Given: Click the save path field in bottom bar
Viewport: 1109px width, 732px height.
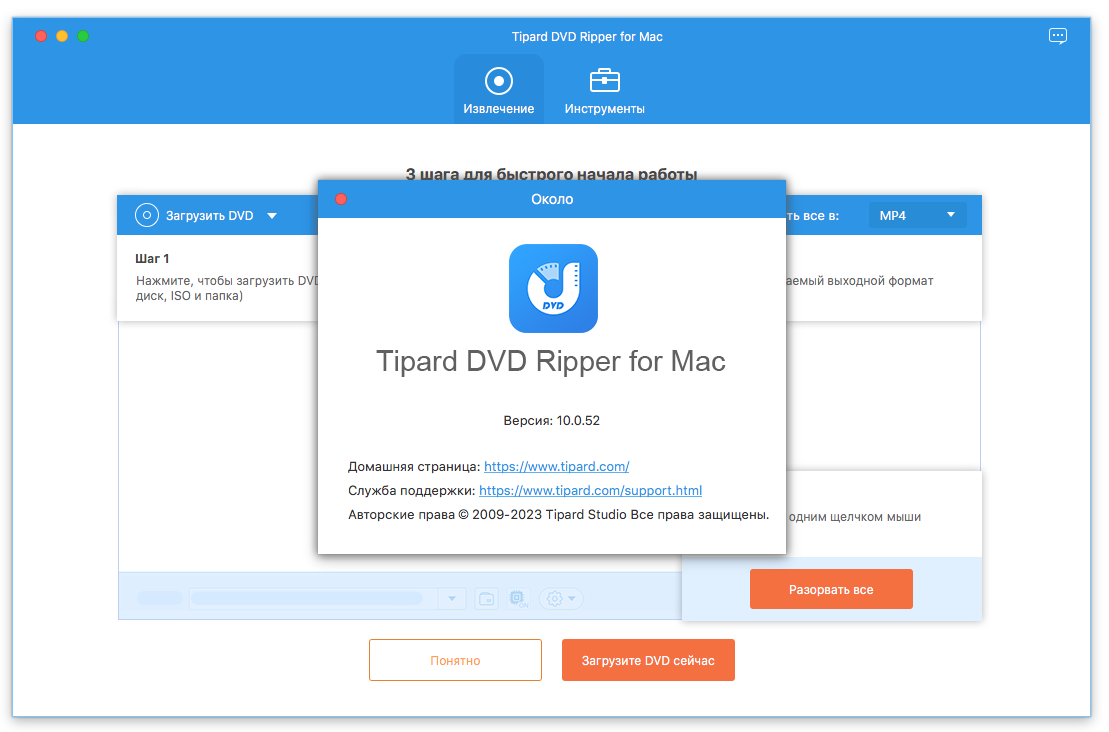Looking at the screenshot, I should click(x=313, y=599).
